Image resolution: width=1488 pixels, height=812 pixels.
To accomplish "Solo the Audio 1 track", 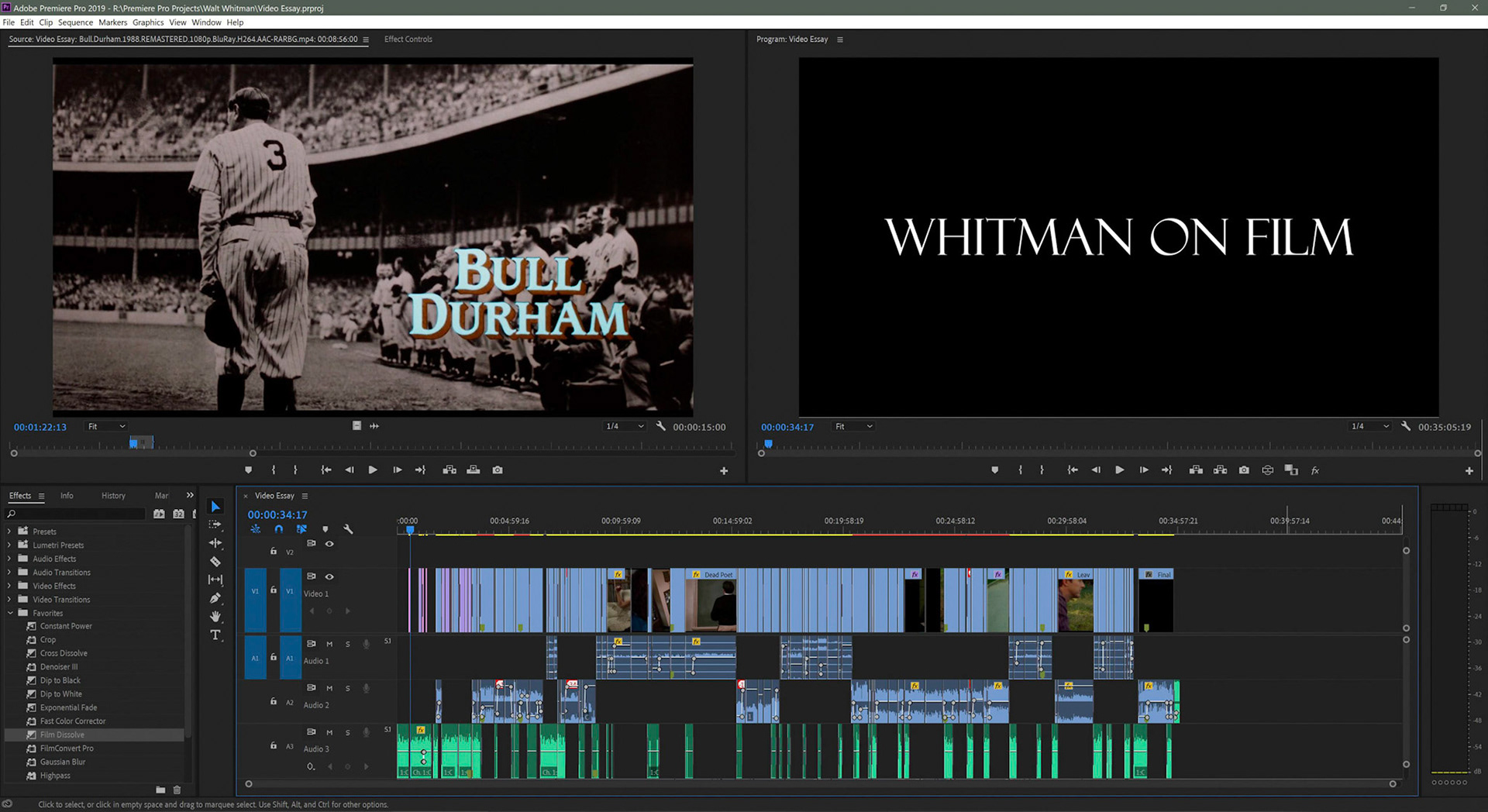I will coord(347,644).
